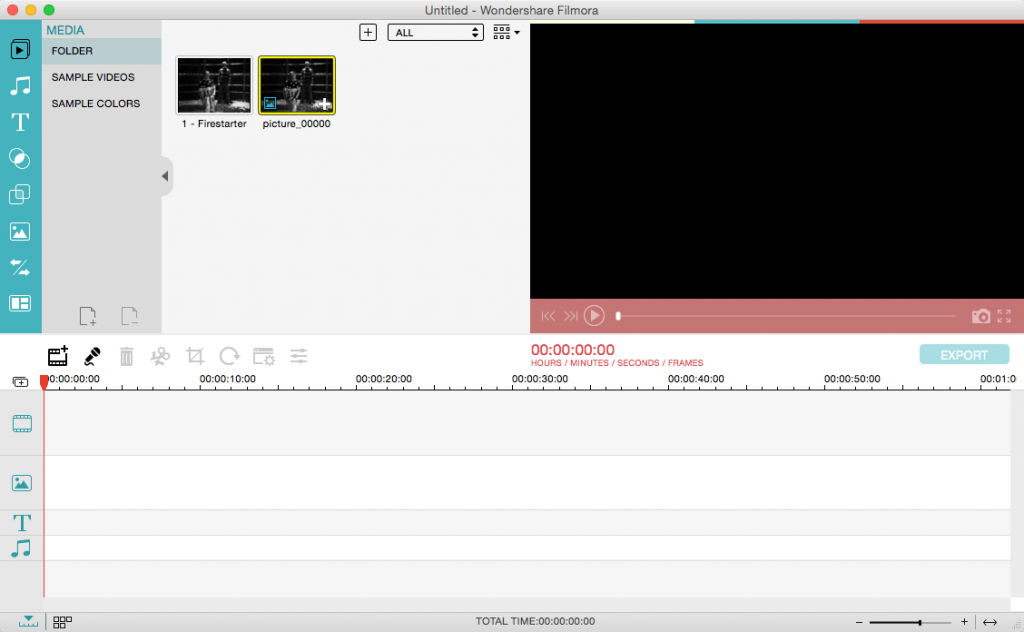Open the ALL media filter dropdown

tap(435, 33)
